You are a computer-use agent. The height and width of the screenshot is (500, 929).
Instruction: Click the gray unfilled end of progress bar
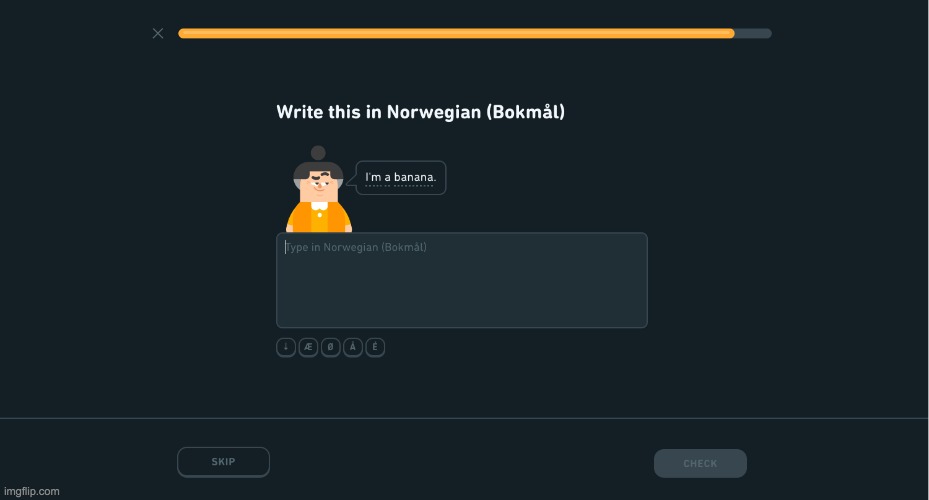[754, 33]
